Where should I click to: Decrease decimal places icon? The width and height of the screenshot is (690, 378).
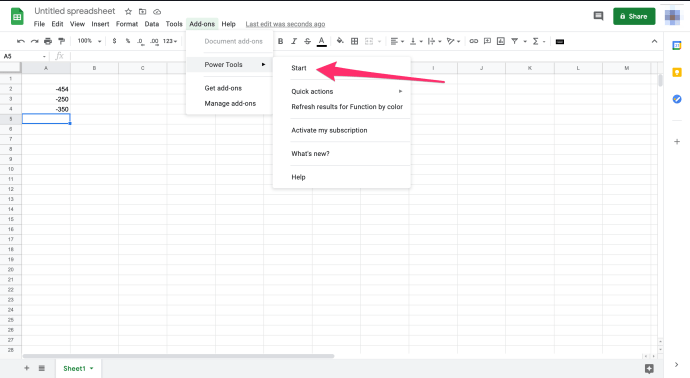tap(140, 41)
